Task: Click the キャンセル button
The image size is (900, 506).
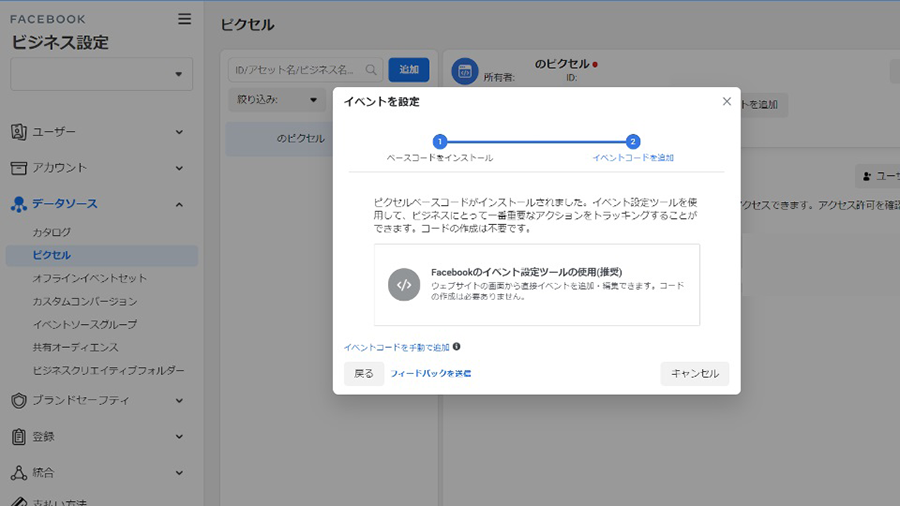Action: tap(695, 373)
